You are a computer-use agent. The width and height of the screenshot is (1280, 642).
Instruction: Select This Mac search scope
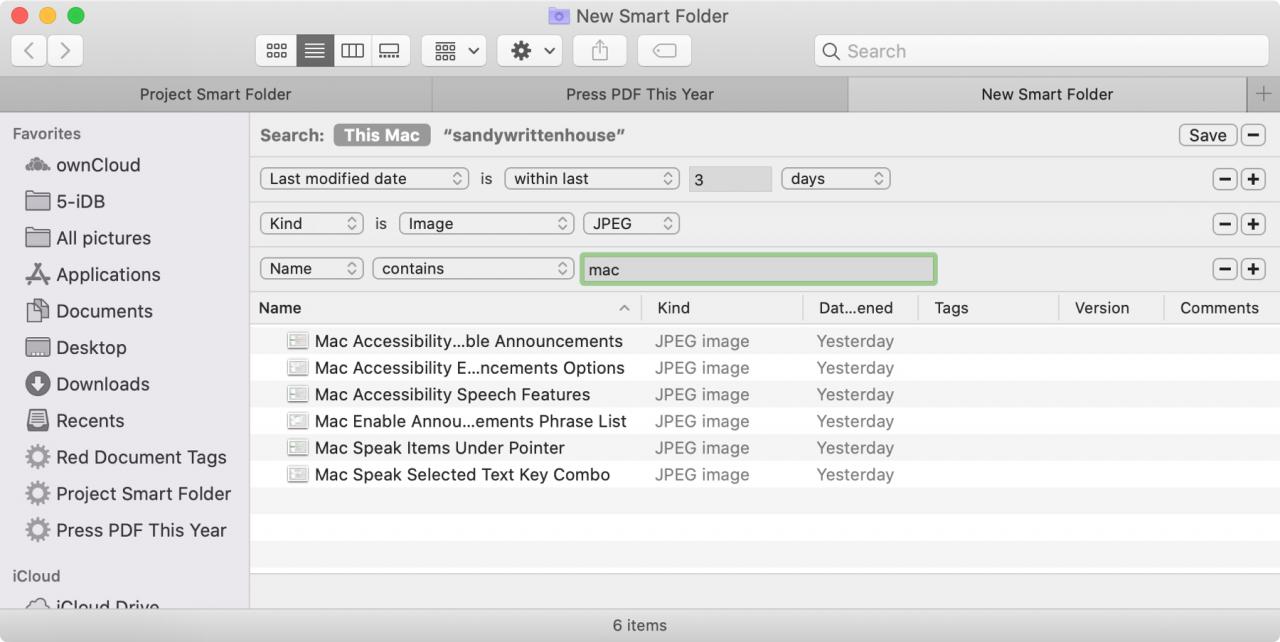pos(382,135)
